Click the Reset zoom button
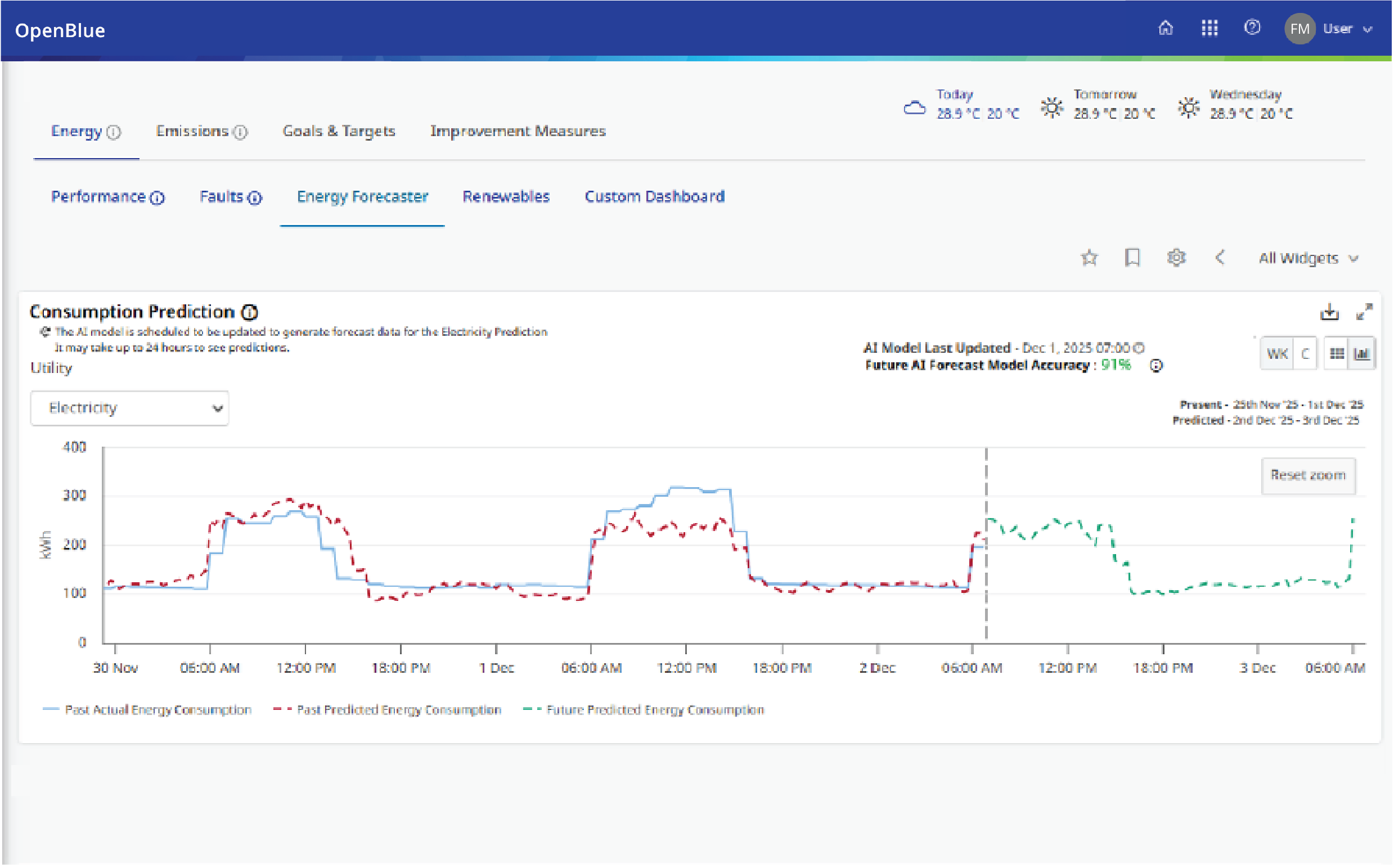 click(x=1310, y=476)
